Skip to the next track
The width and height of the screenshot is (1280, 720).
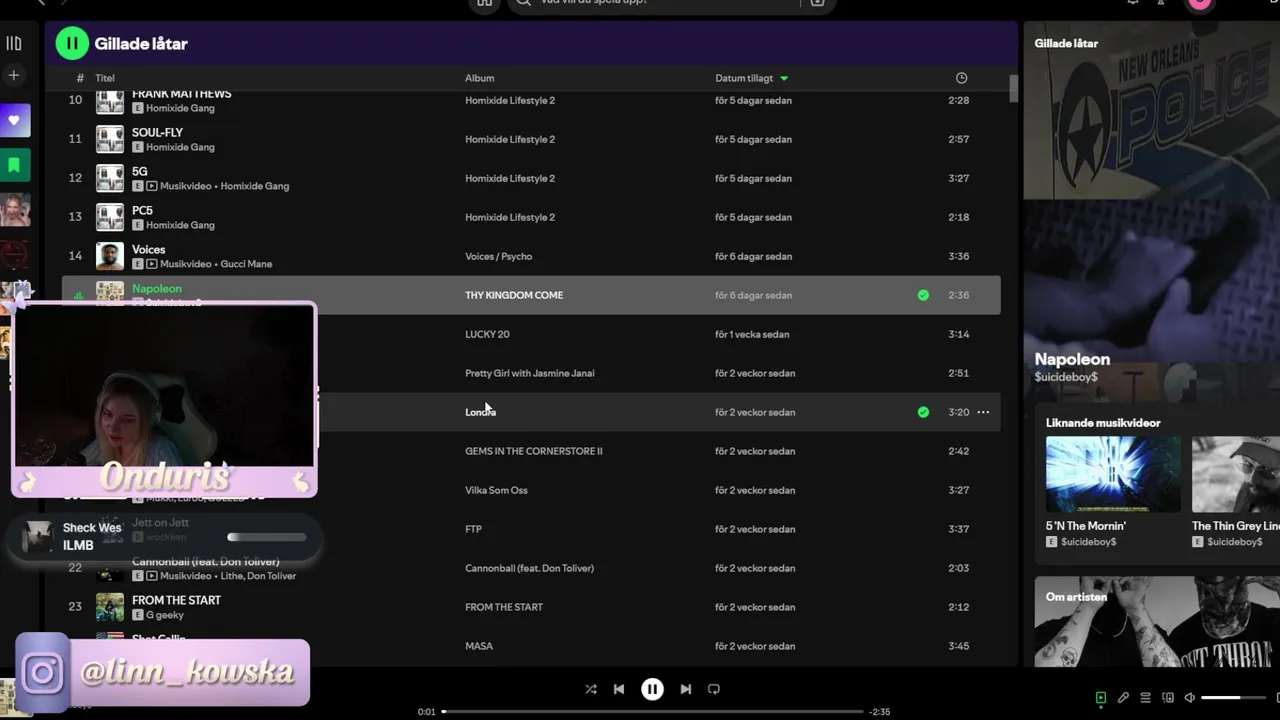[686, 689]
